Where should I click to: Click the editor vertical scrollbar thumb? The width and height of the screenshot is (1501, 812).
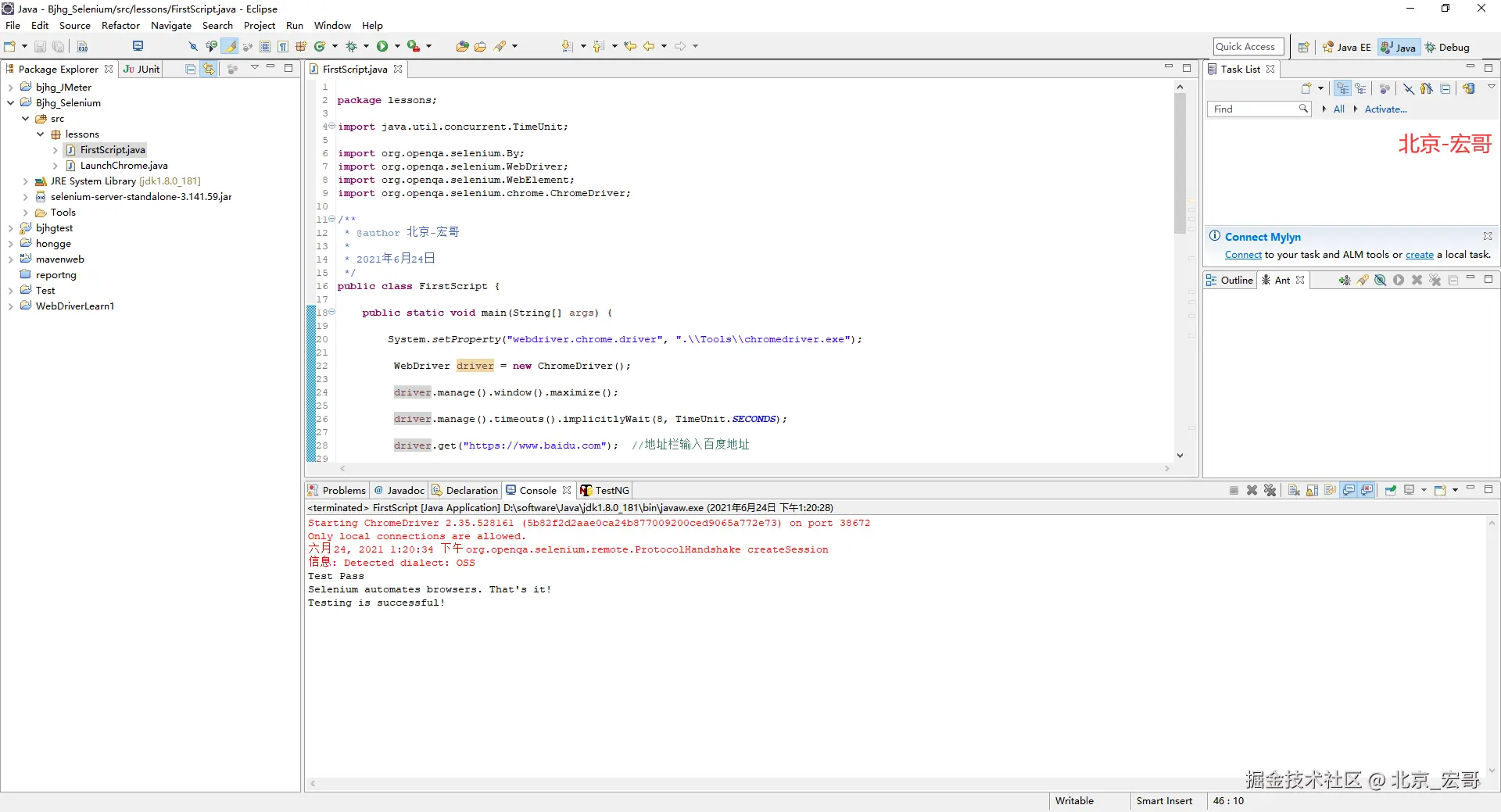[1180, 164]
